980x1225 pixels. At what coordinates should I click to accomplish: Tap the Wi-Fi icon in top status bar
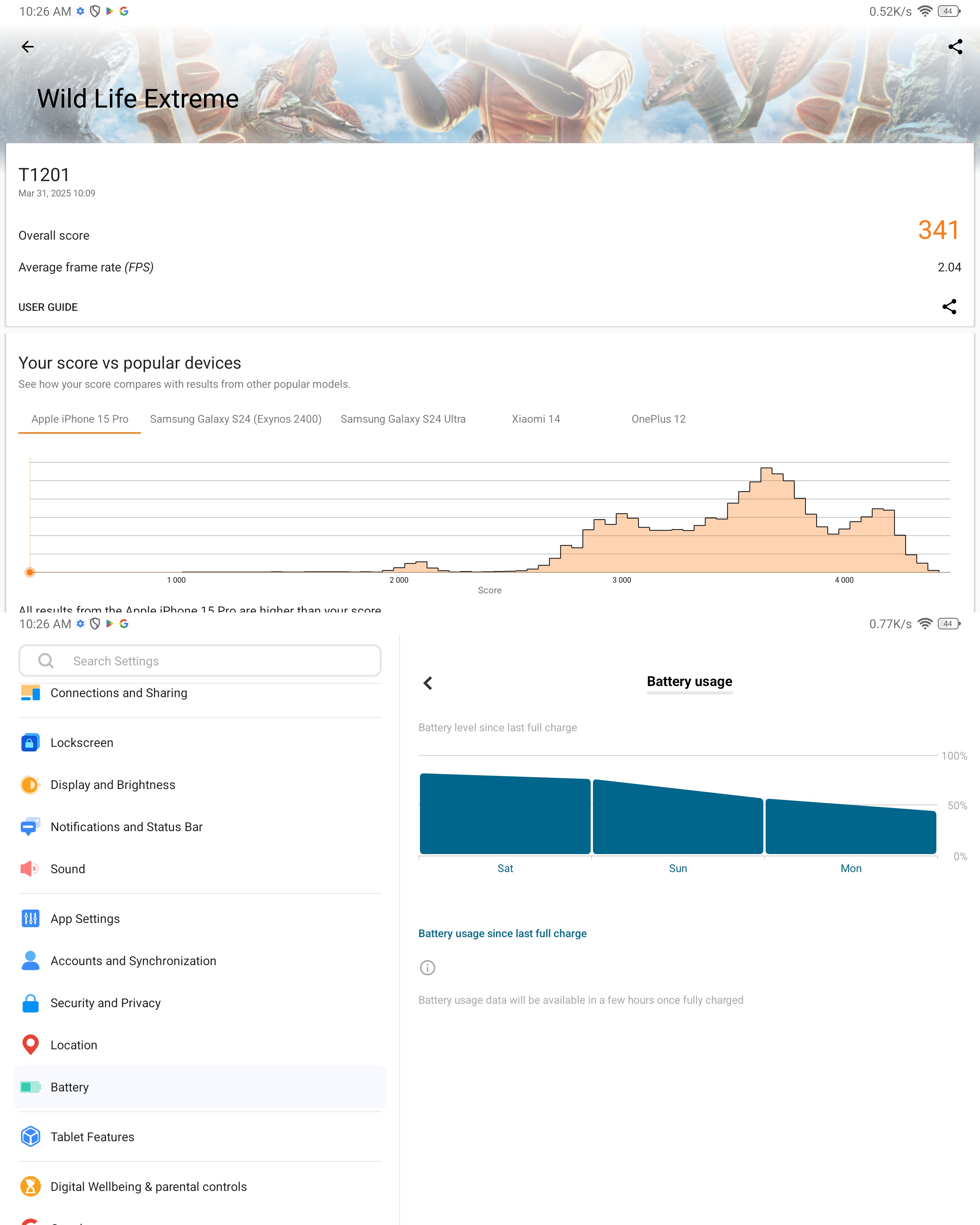[925, 11]
